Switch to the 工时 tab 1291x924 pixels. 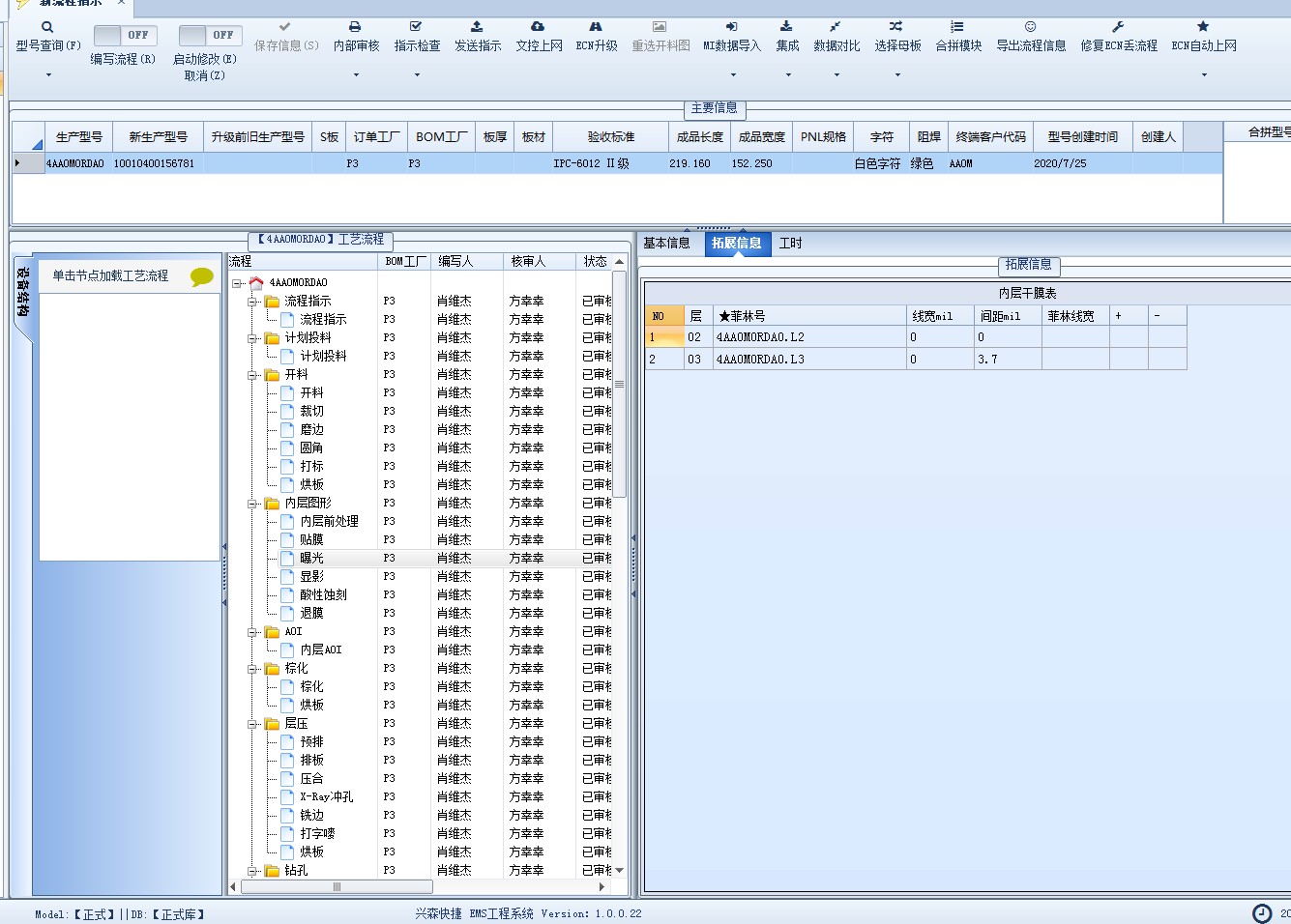point(791,244)
